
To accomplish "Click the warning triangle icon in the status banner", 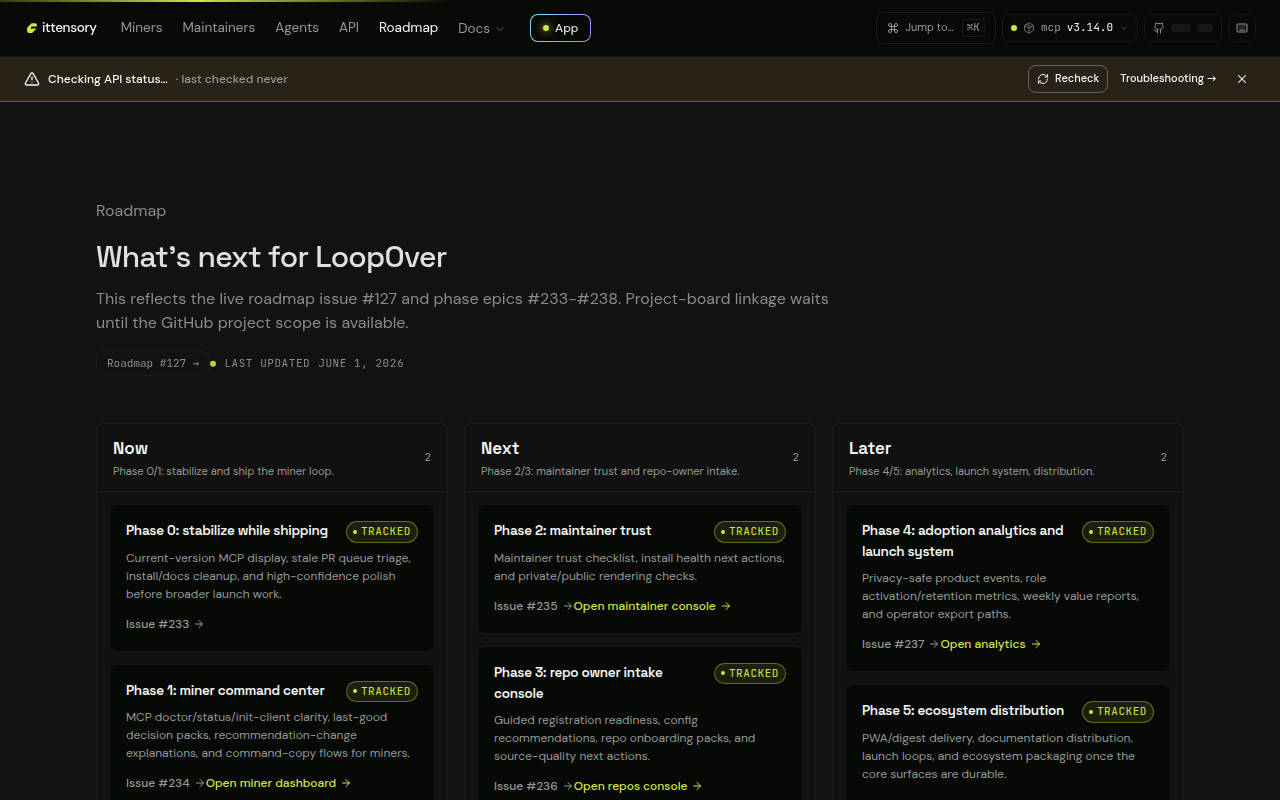I will pos(32,79).
